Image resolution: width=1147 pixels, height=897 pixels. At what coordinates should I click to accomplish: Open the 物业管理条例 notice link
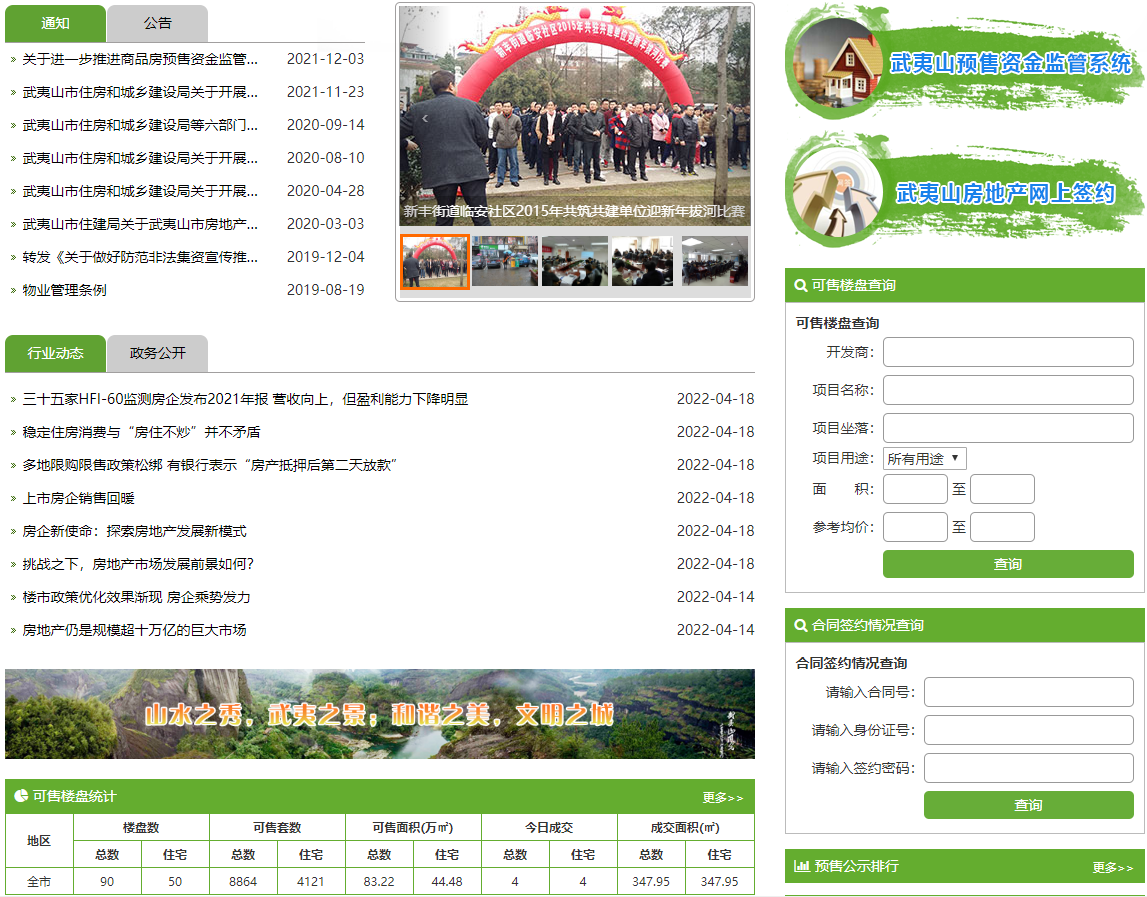pyautogui.click(x=65, y=290)
